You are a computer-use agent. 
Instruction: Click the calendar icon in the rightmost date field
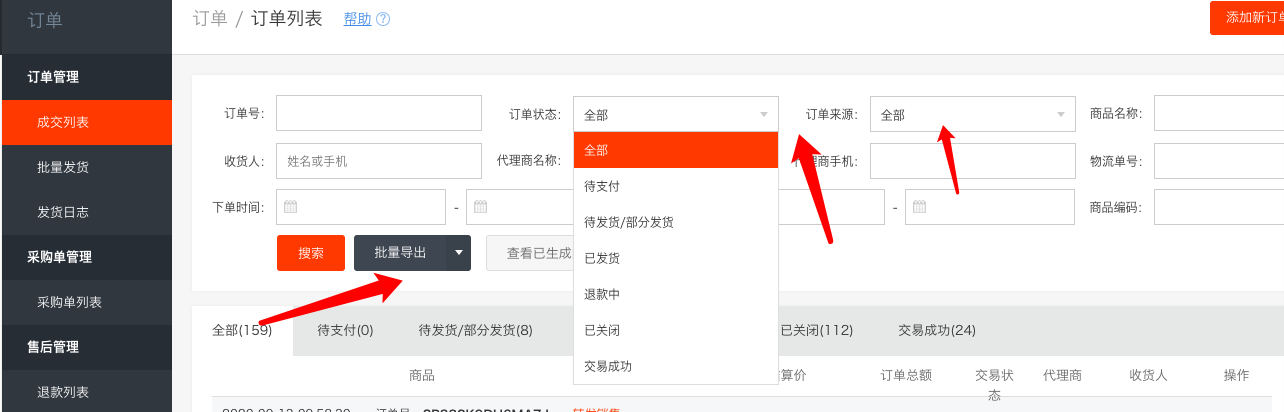pyautogui.click(x=919, y=207)
